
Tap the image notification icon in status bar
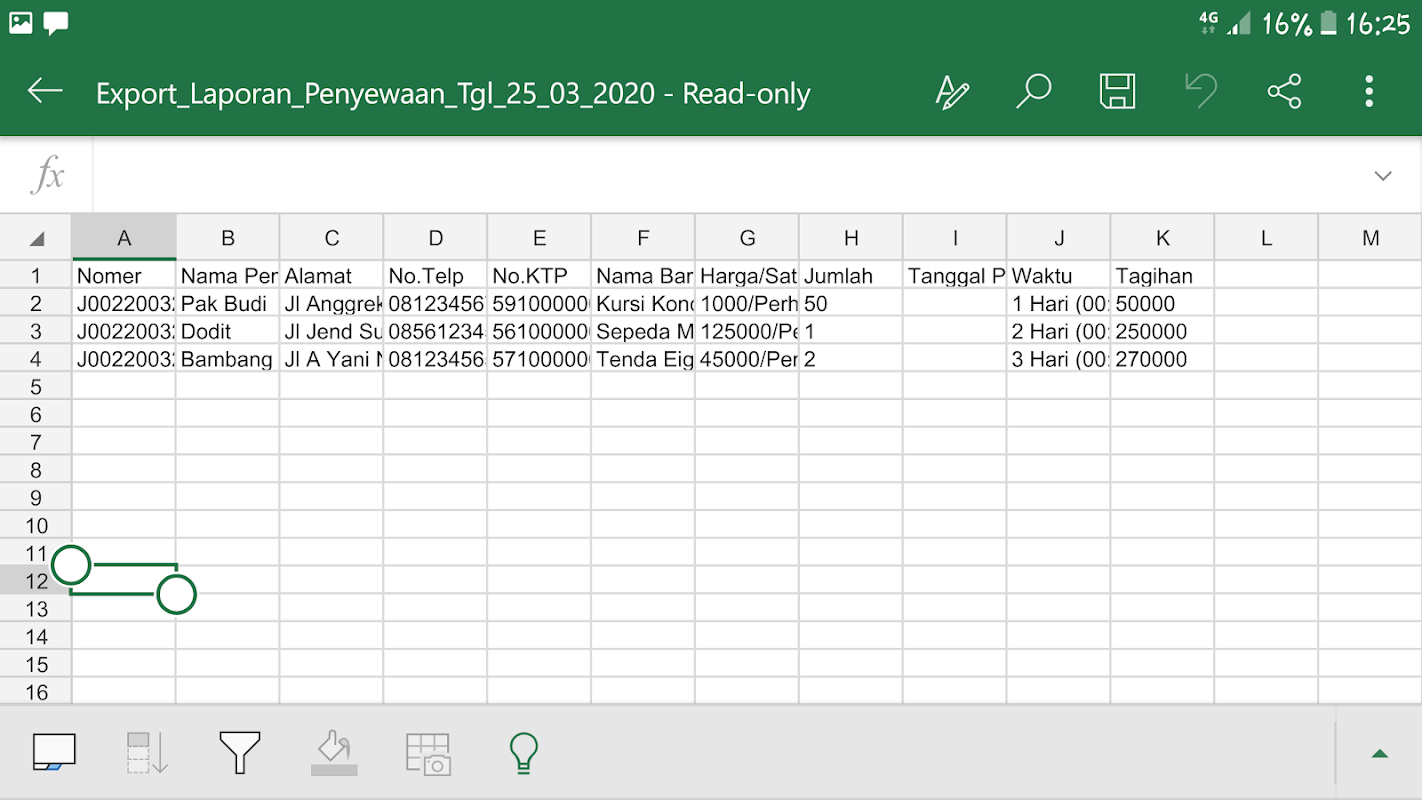(x=20, y=22)
